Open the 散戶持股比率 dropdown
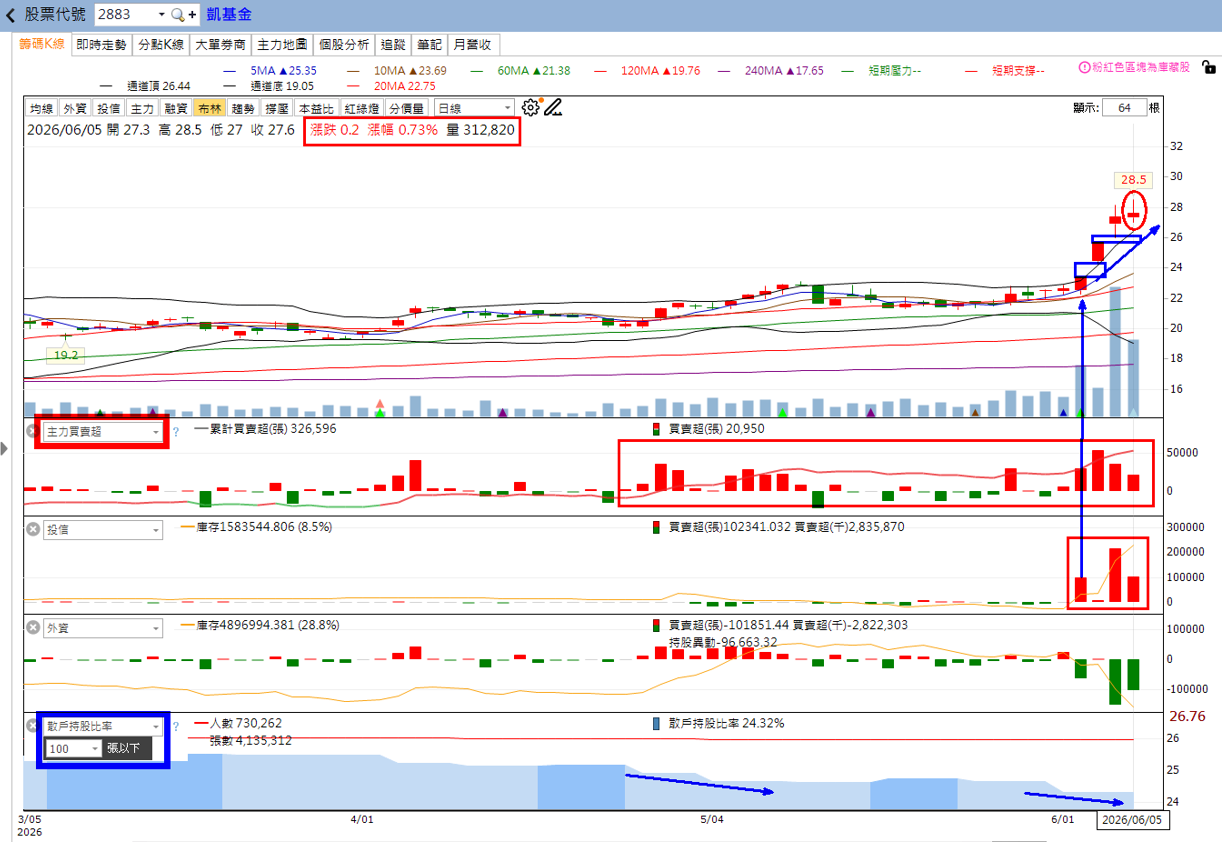1222x842 pixels. pos(102,727)
